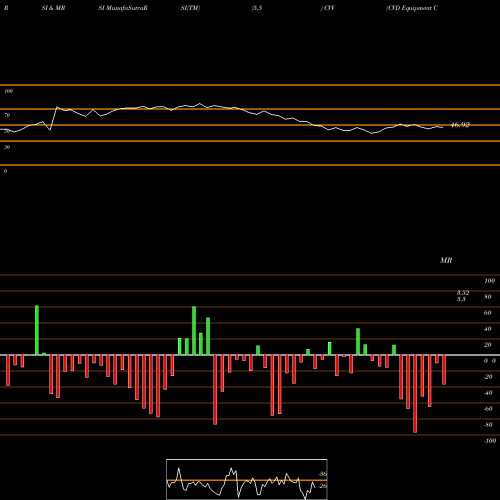Image resolution: width=500 pixels, height=500 pixels.
Task: Click the current RSI value 46.92
Action: [460, 125]
